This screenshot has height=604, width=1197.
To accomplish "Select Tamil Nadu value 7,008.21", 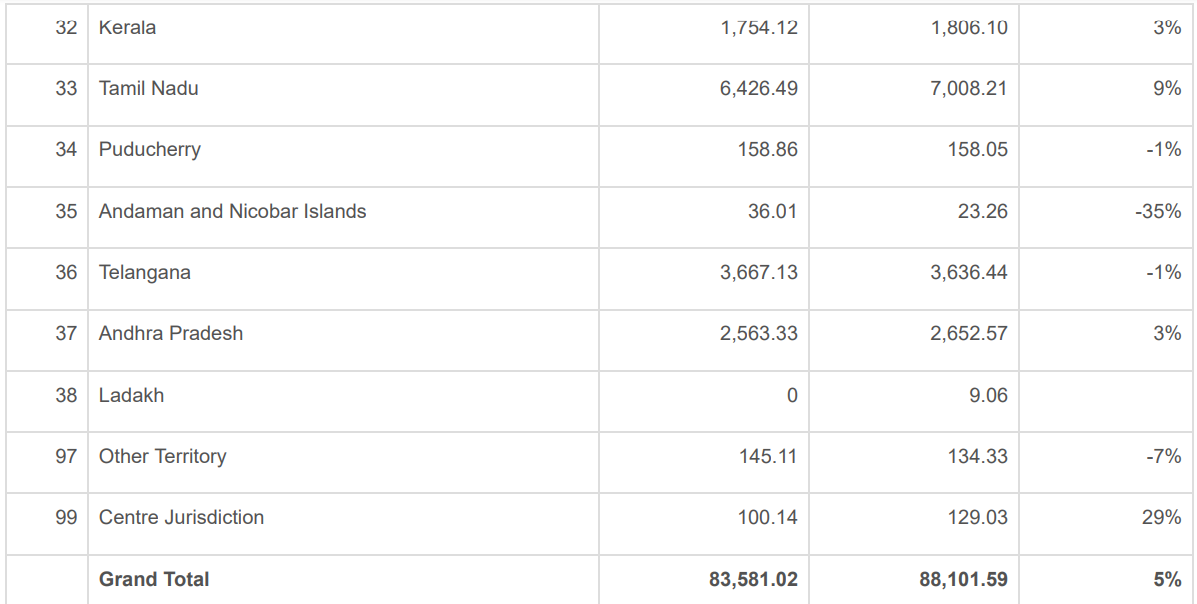I will (x=968, y=89).
